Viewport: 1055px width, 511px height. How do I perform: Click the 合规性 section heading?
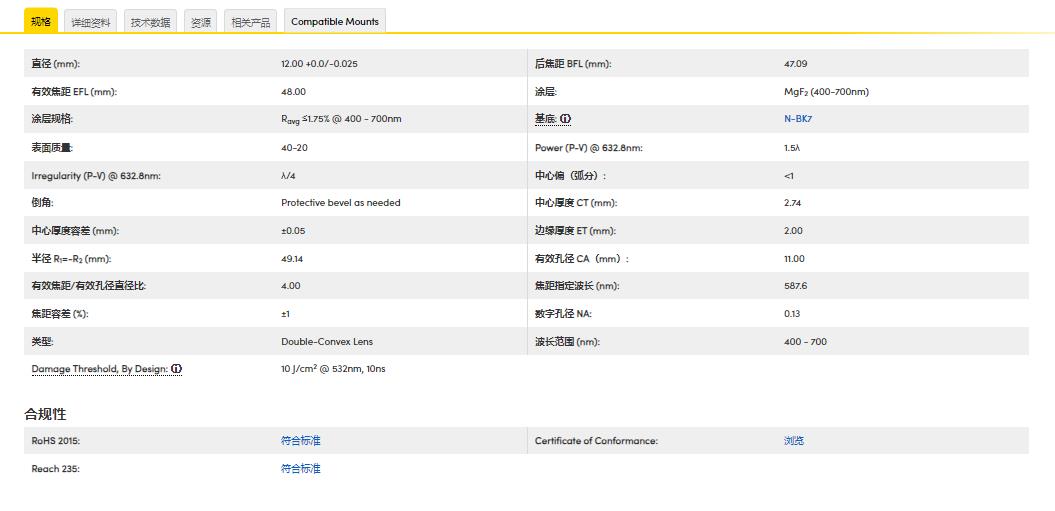46,414
